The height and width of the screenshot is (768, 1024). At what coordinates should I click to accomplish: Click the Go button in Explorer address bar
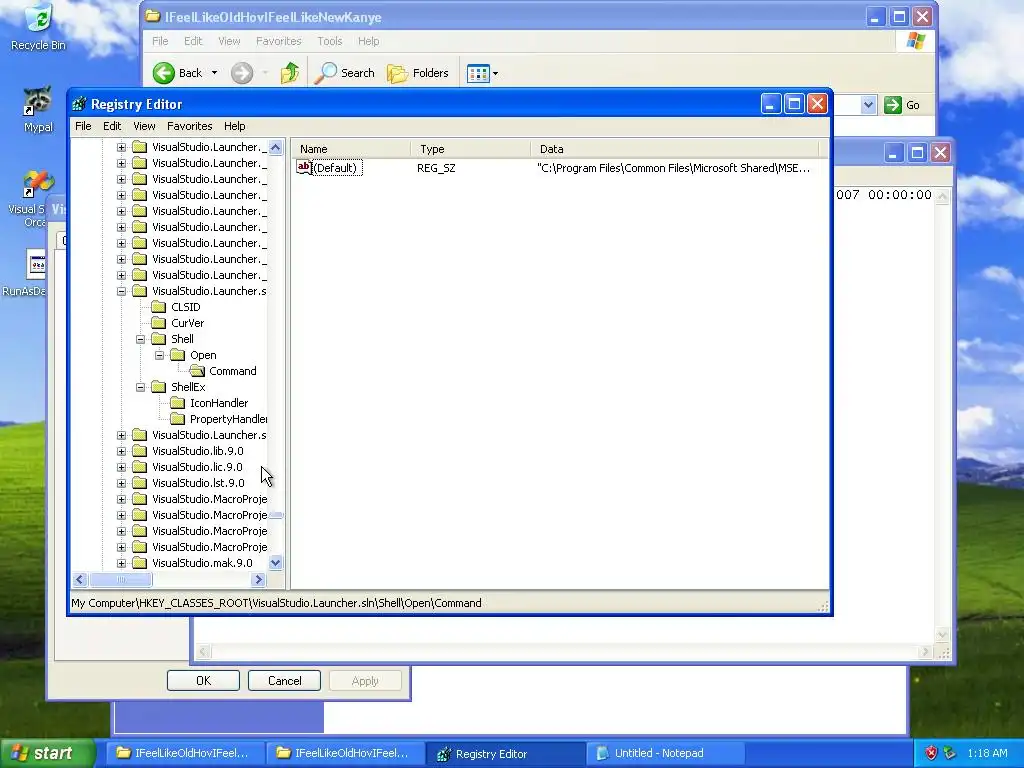pos(903,105)
